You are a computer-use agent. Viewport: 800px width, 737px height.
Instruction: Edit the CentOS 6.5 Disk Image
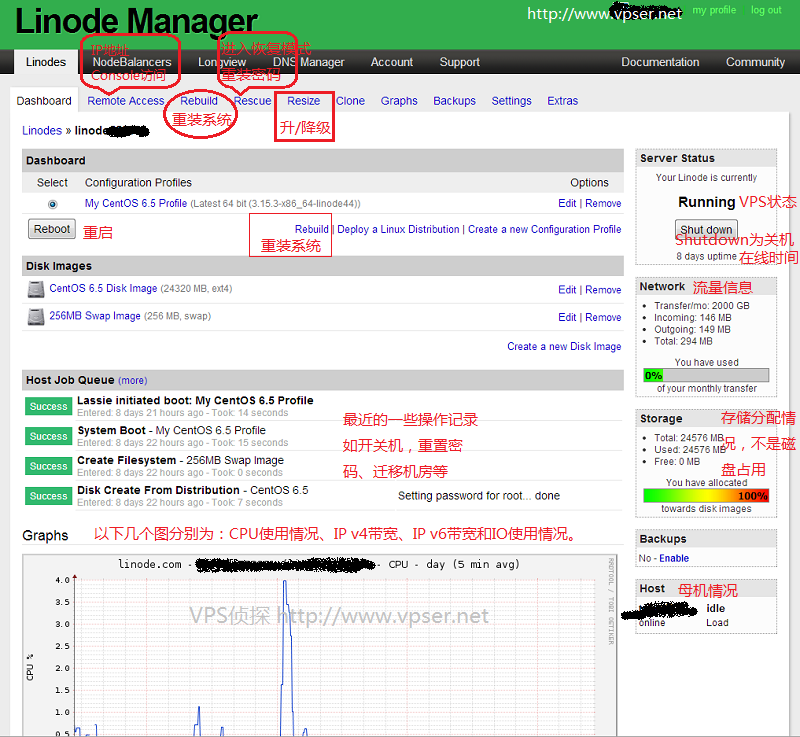click(x=567, y=290)
